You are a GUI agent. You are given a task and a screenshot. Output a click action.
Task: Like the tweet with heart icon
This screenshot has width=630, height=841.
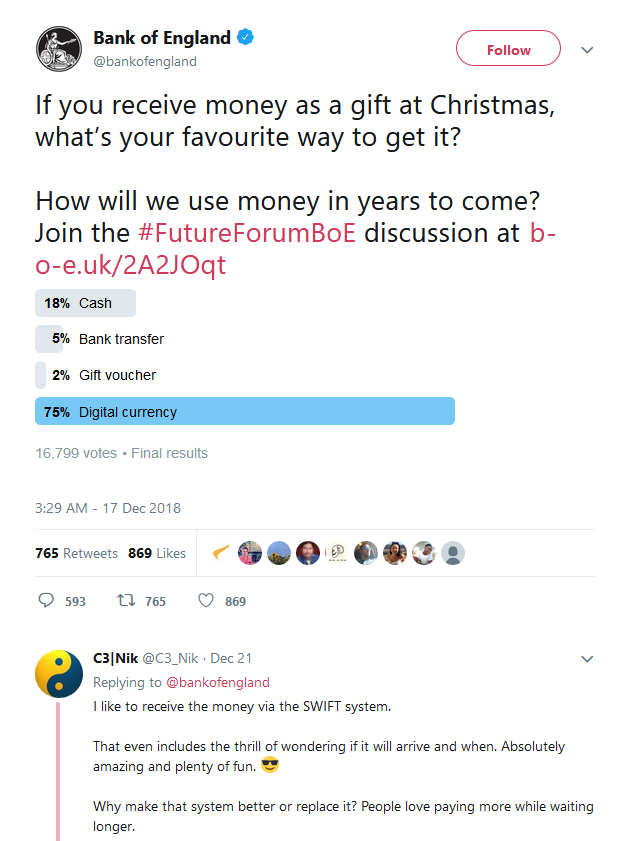click(206, 601)
